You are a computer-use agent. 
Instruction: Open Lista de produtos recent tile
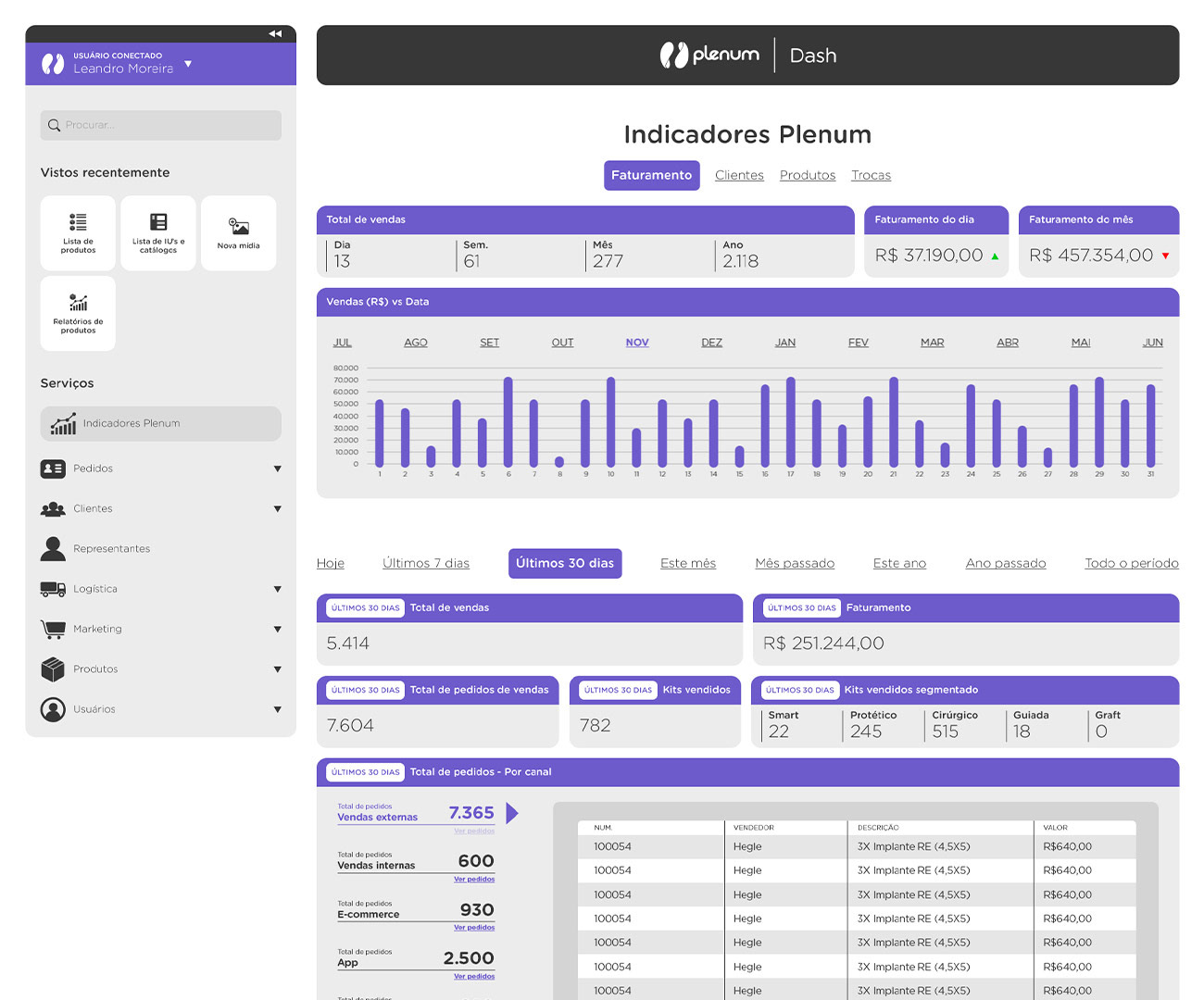point(78,232)
